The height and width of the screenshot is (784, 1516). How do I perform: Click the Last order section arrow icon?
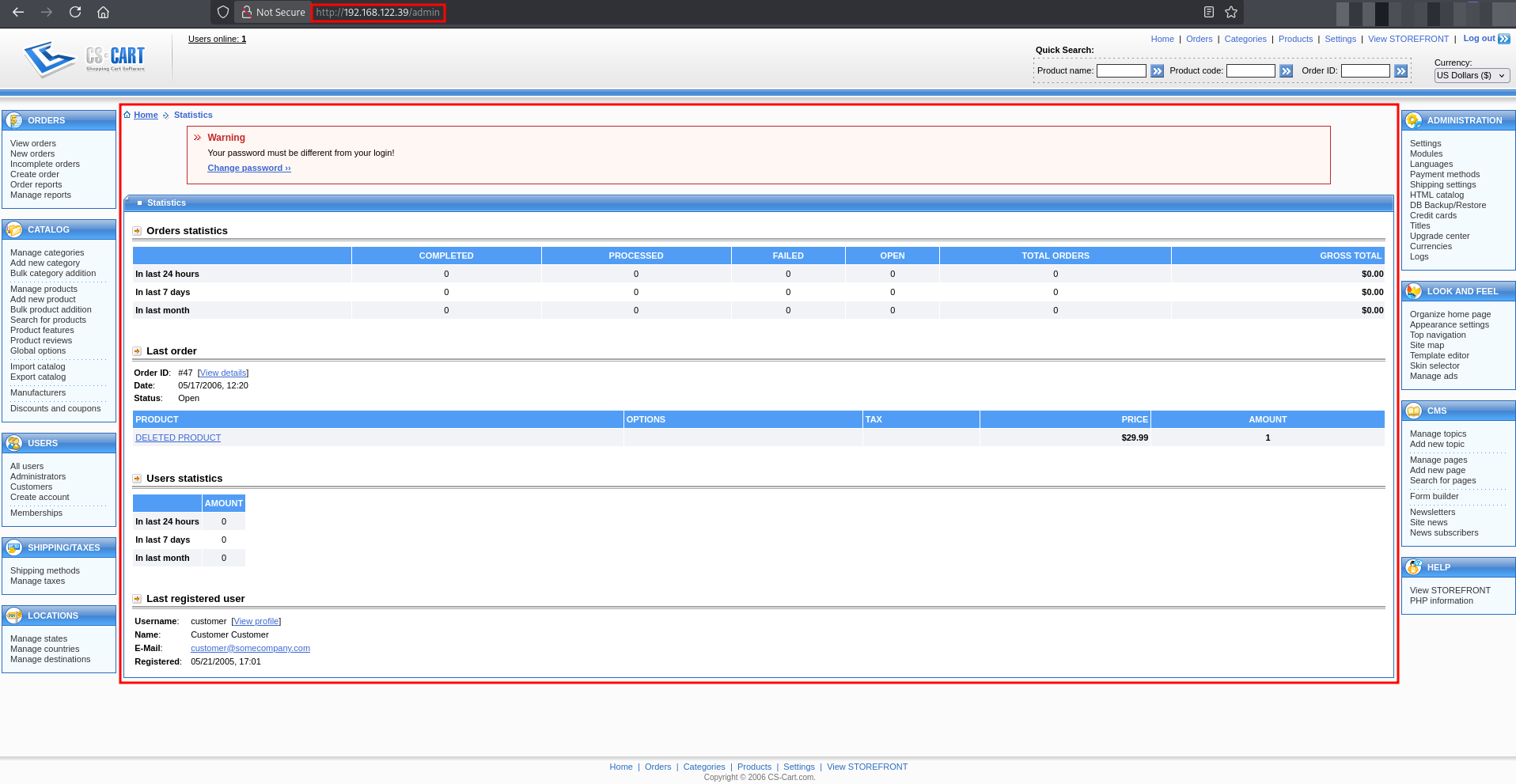click(137, 351)
